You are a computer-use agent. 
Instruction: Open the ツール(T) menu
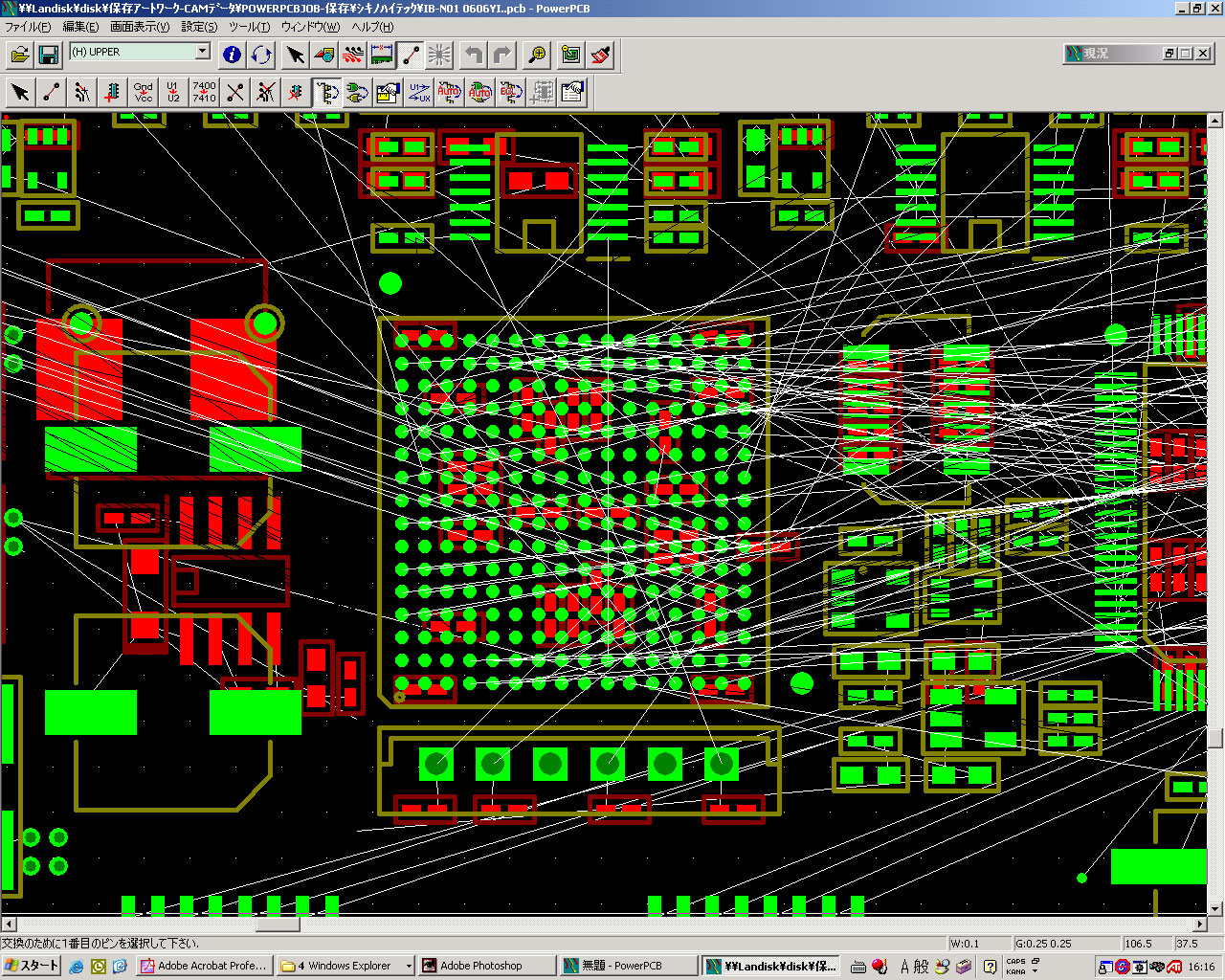pos(249,27)
